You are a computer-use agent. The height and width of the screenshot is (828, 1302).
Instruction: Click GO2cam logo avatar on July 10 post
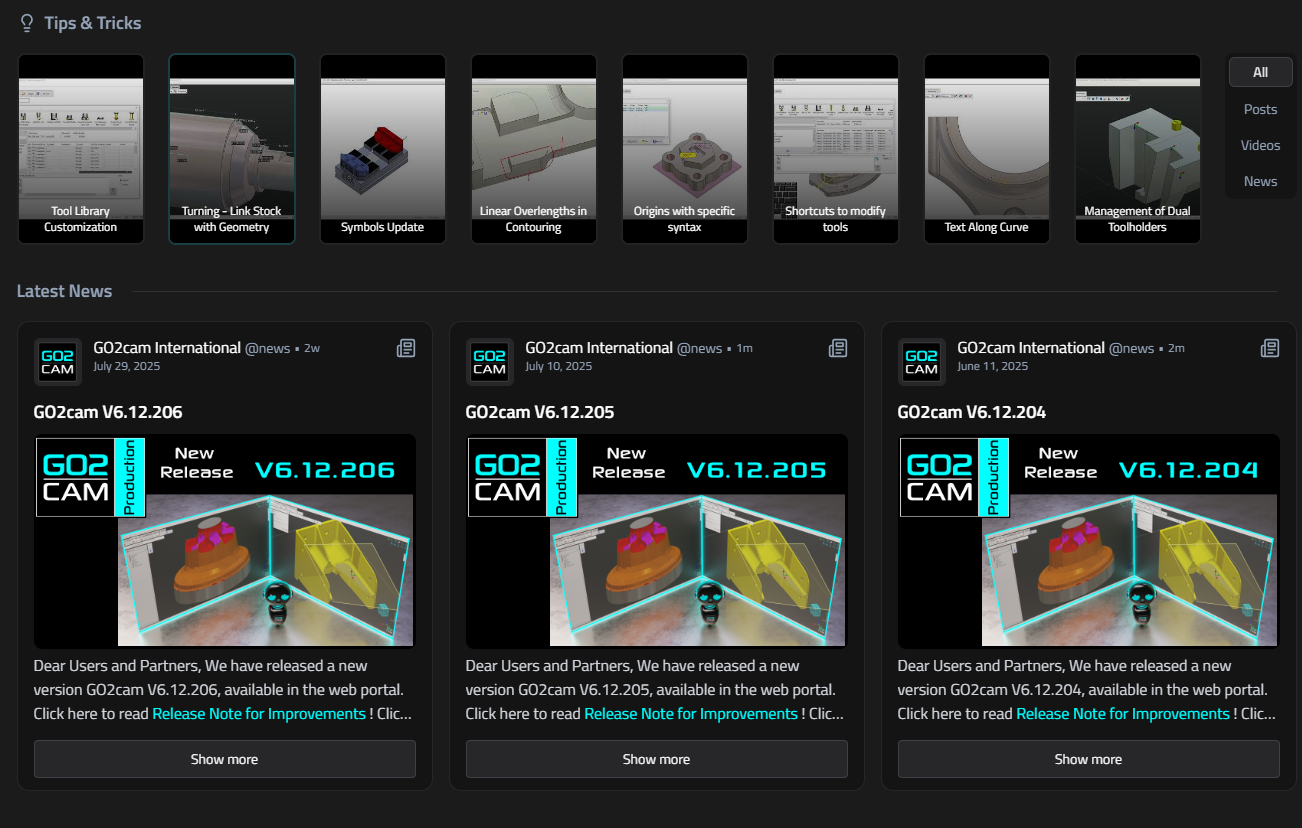pyautogui.click(x=489, y=361)
